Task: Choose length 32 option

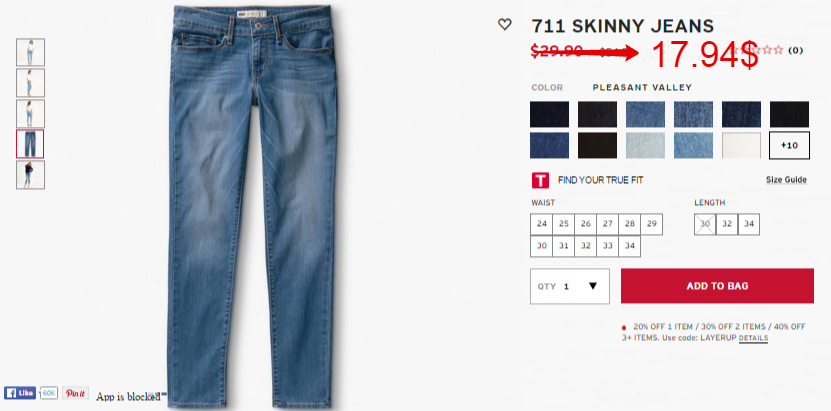Action: coord(727,224)
